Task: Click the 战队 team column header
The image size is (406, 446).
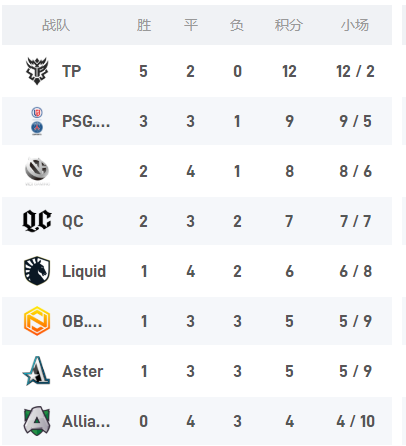Action: 56,25
